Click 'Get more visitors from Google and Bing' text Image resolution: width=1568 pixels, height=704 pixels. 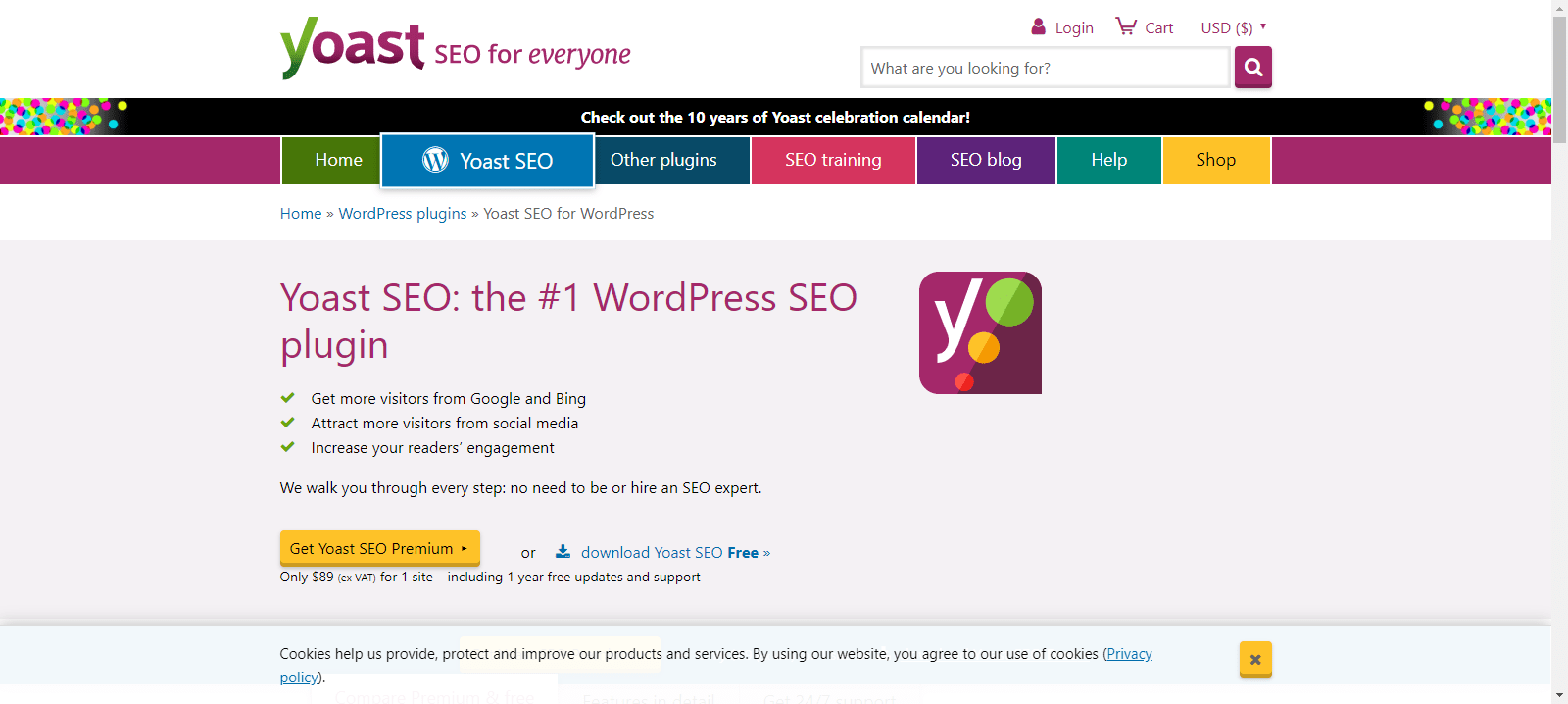(449, 399)
